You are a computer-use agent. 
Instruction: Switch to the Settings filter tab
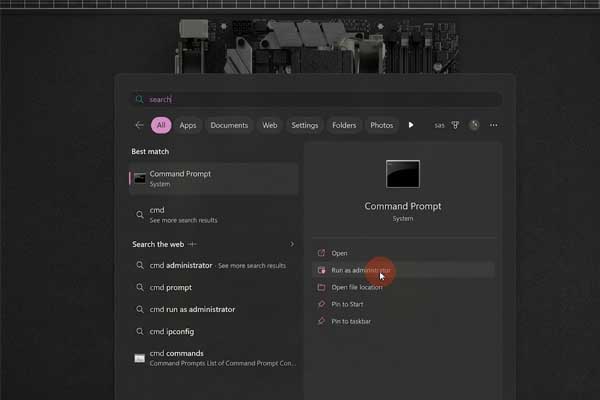tap(305, 125)
